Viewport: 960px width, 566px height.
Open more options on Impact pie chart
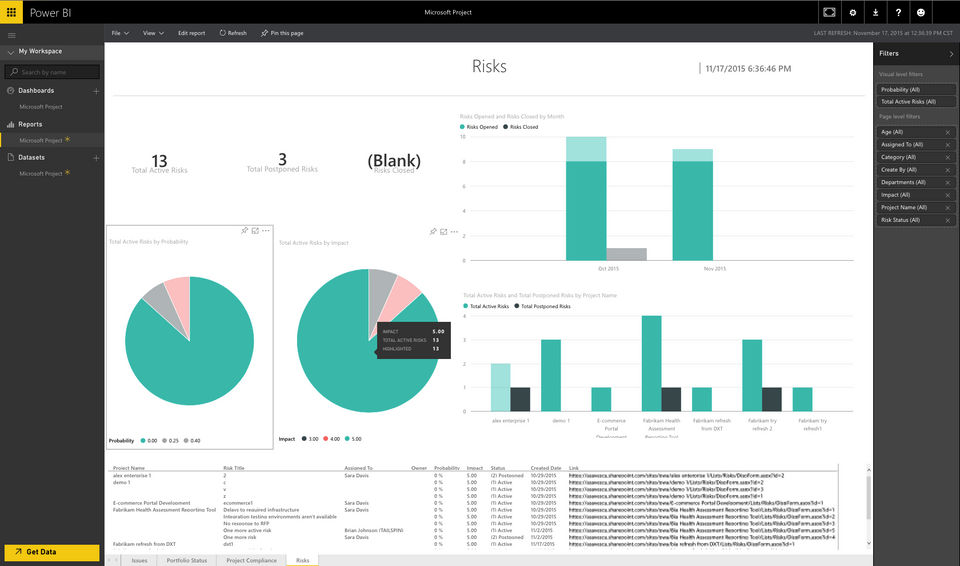tap(454, 232)
